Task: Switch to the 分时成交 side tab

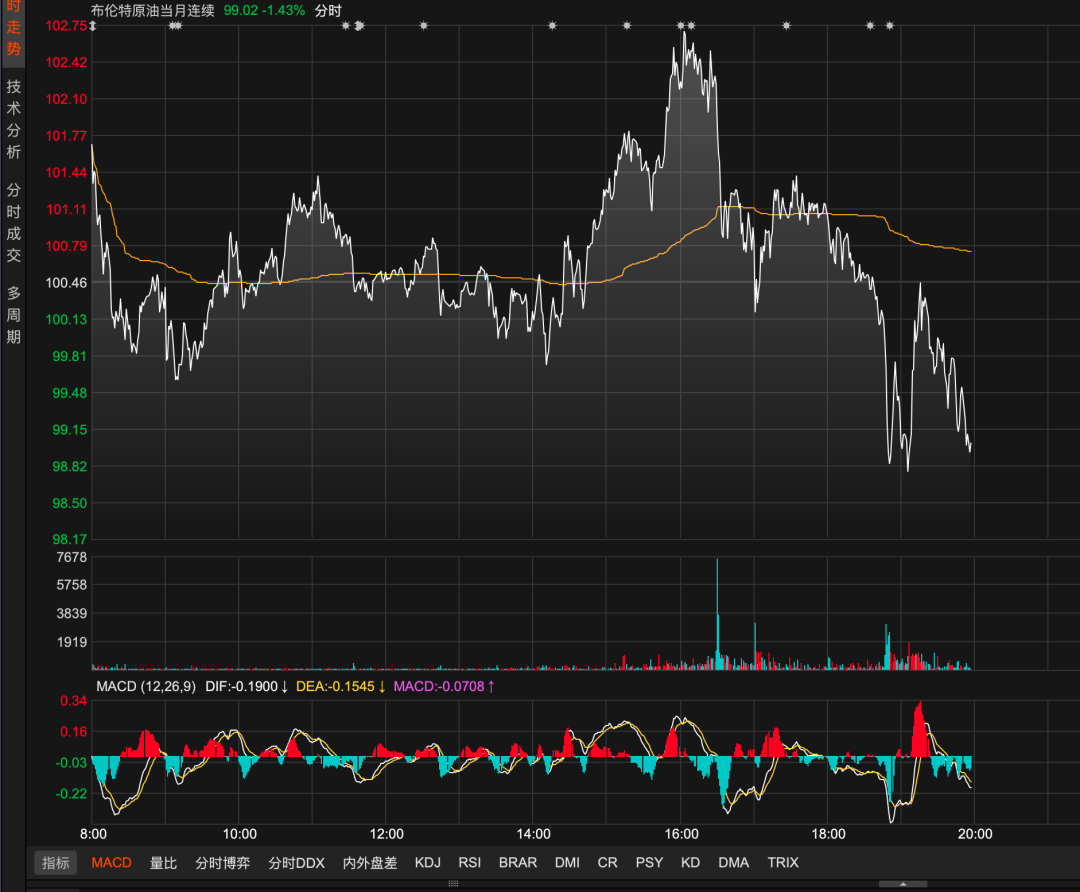Action: 13,221
